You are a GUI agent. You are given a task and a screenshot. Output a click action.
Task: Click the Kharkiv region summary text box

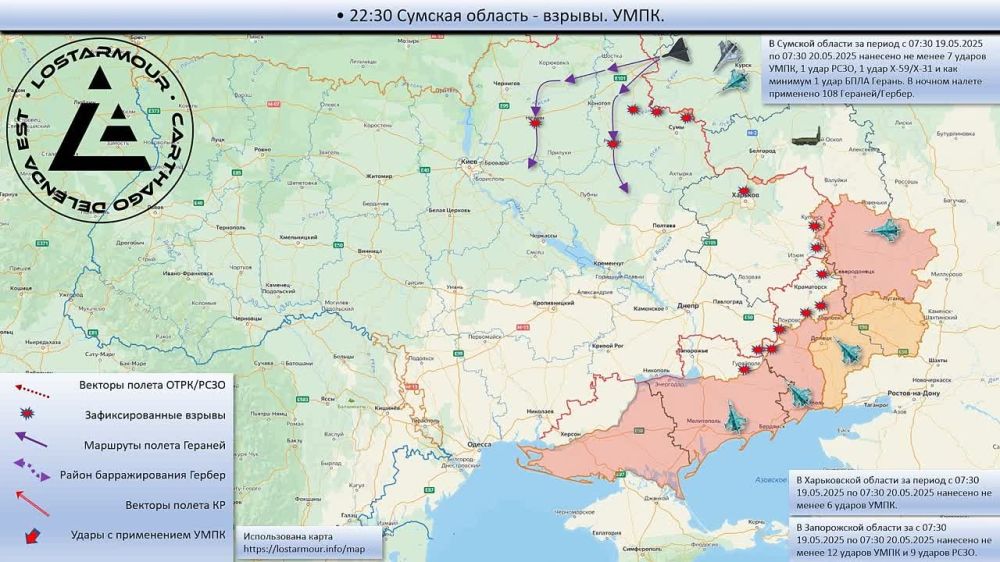pos(892,492)
